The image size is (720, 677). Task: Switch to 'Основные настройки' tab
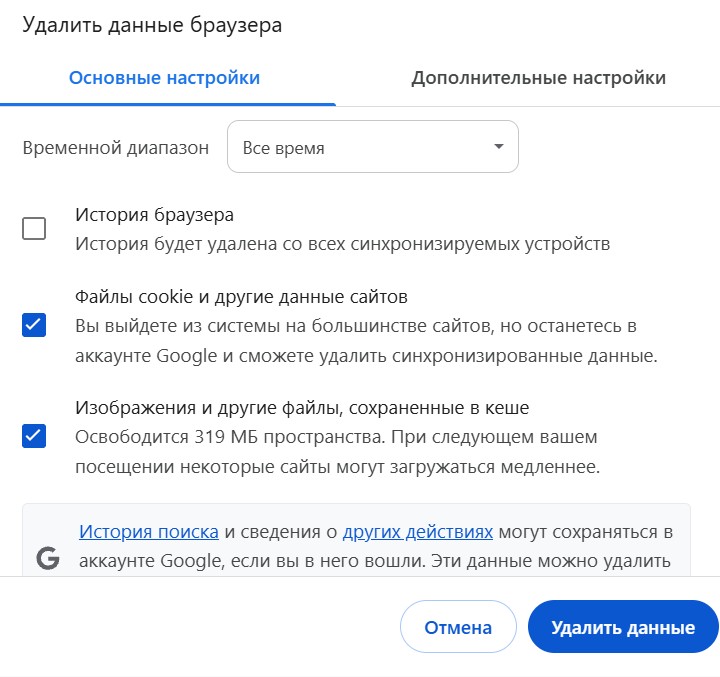(164, 78)
